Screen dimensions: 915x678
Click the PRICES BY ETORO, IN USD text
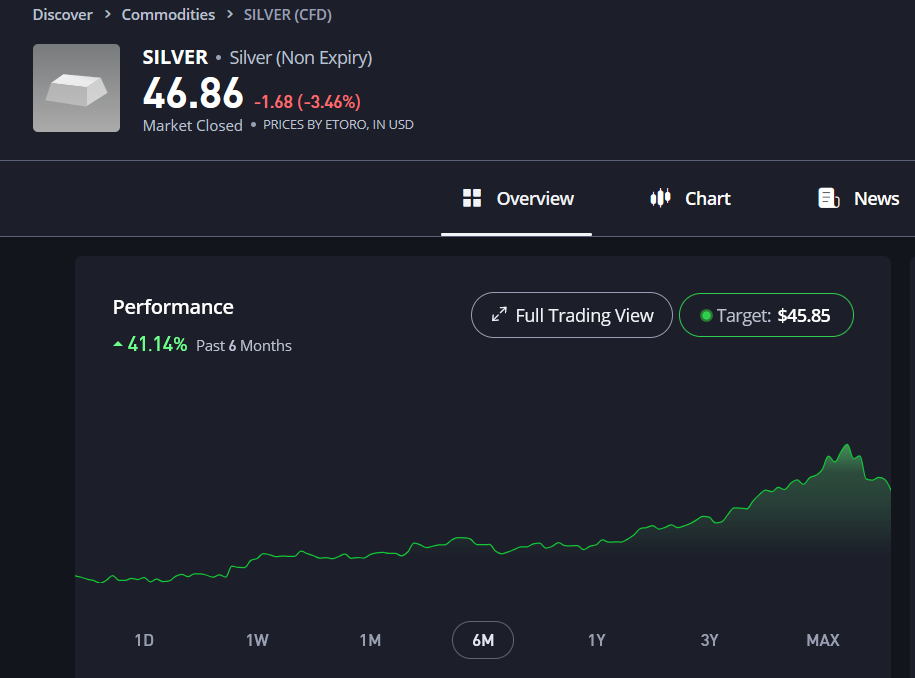338,125
